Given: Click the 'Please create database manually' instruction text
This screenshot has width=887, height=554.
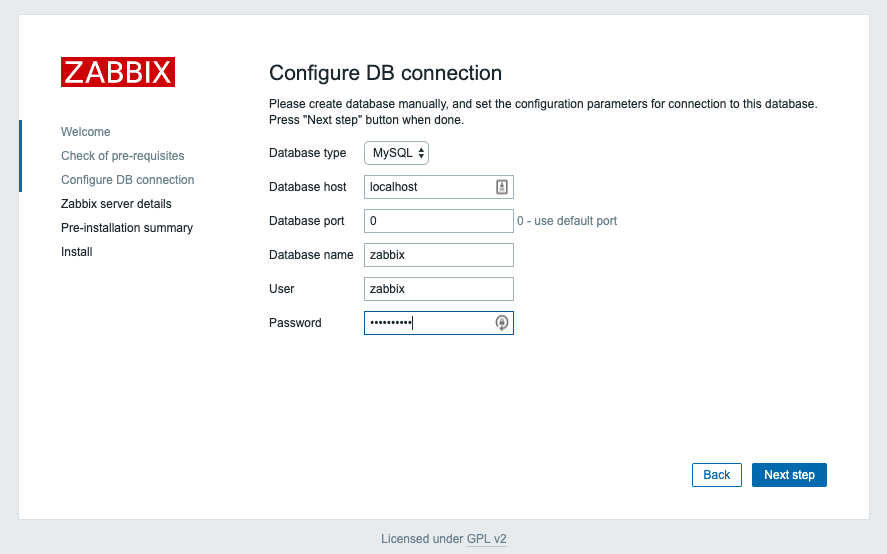Looking at the screenshot, I should coord(543,111).
